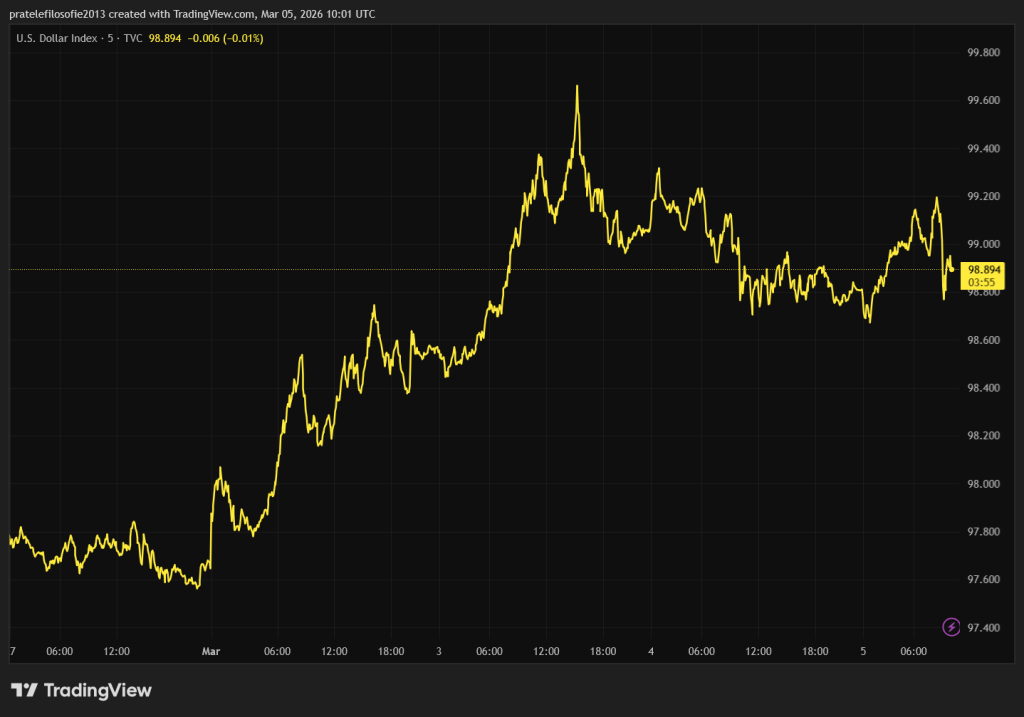
Task: Click the 99.400 price scale label
Action: pyautogui.click(x=984, y=149)
